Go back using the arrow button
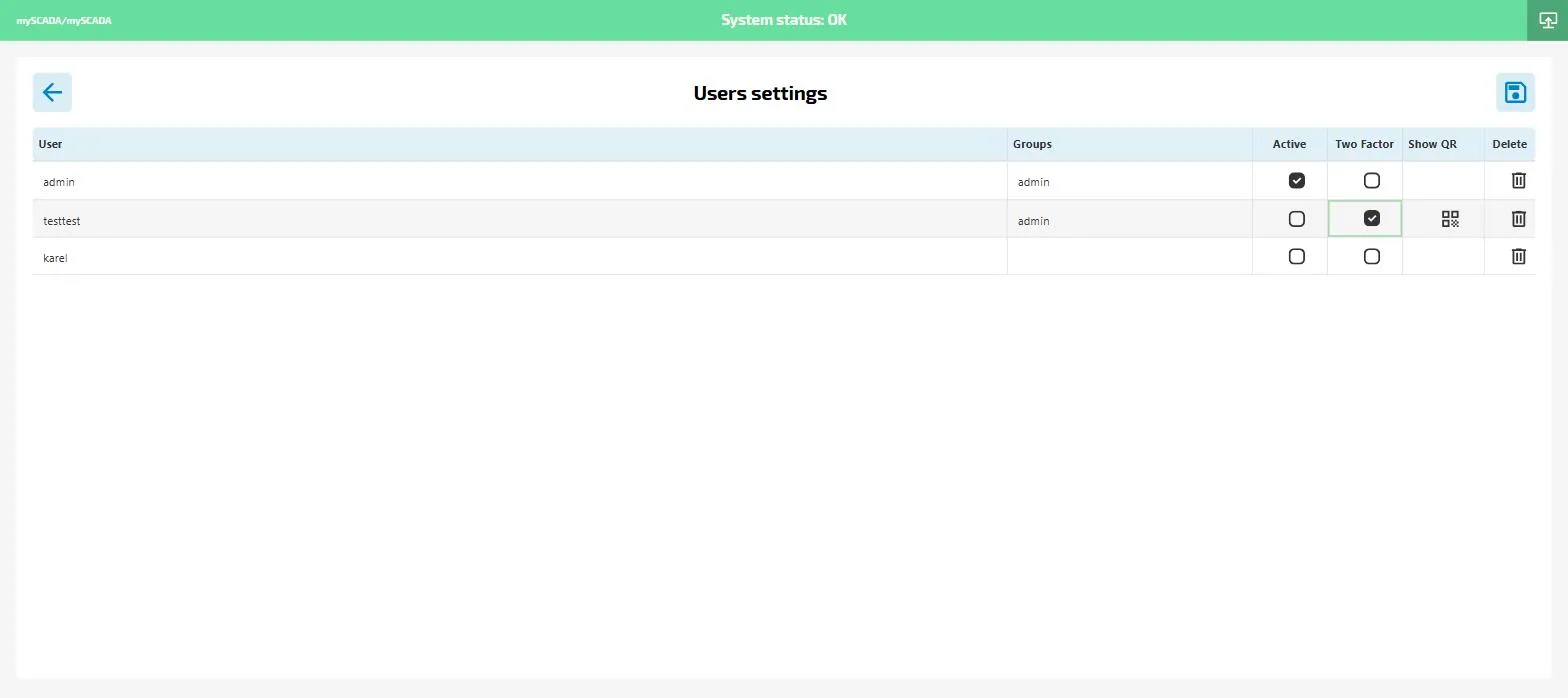Viewport: 1568px width, 698px height. [x=52, y=93]
